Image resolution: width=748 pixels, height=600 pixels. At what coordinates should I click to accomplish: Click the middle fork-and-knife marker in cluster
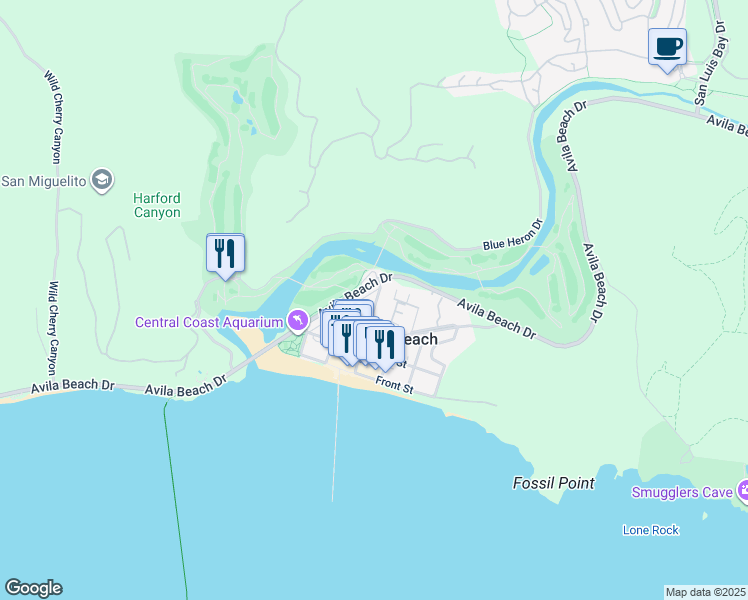(347, 339)
